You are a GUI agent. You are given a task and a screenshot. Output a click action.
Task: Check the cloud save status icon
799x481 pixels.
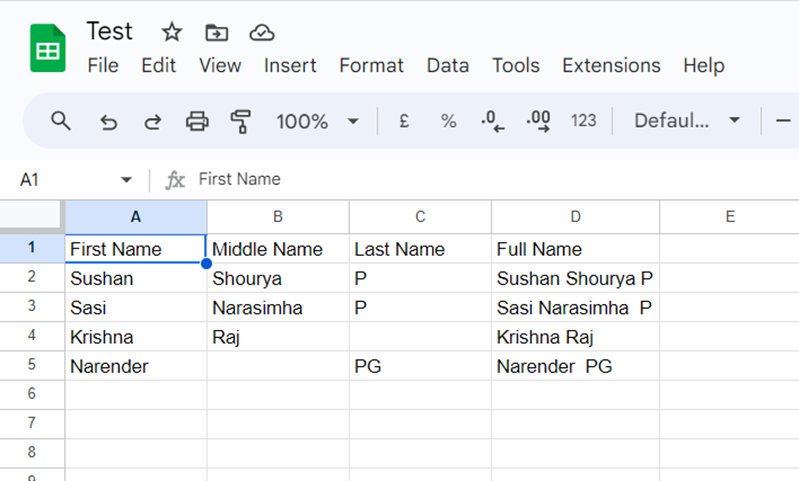261,32
